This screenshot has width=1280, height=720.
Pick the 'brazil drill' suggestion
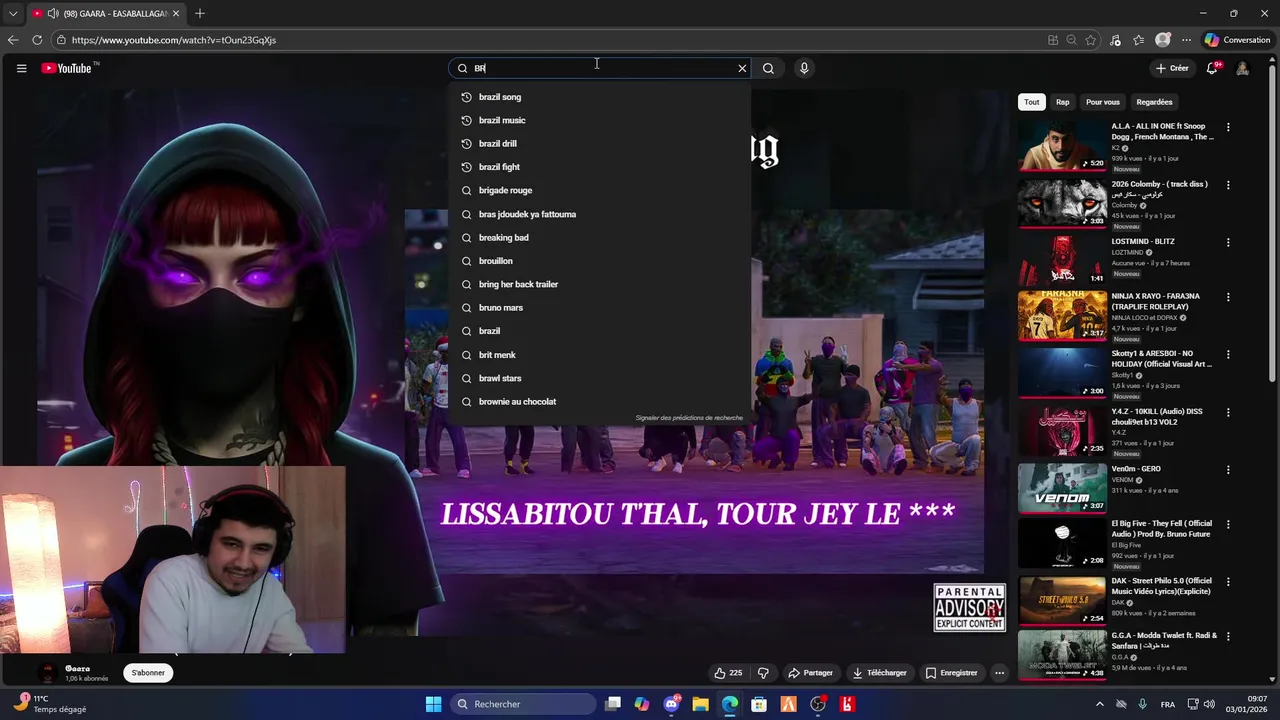tap(600, 143)
